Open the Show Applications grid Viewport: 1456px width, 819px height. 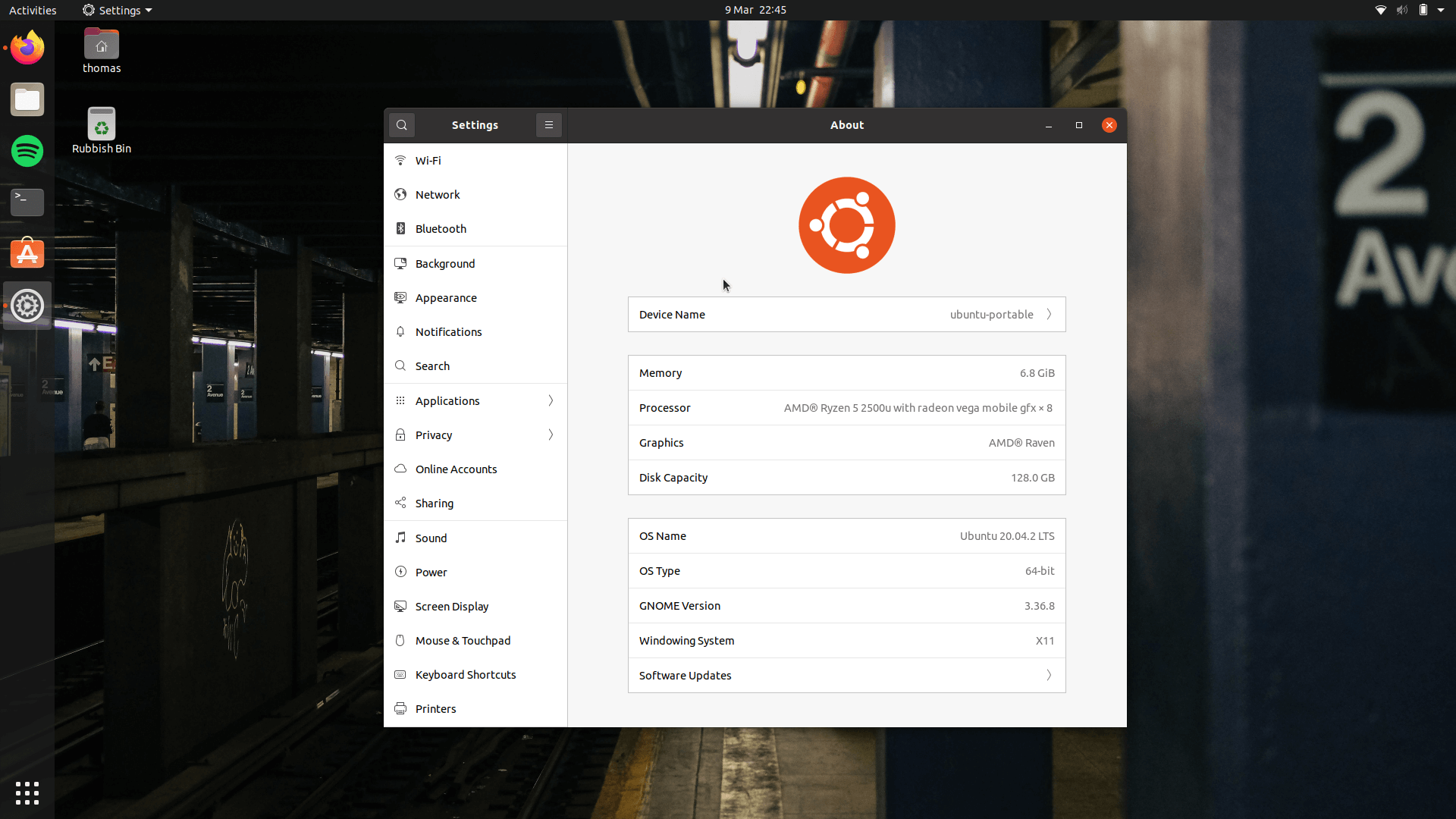tap(27, 792)
